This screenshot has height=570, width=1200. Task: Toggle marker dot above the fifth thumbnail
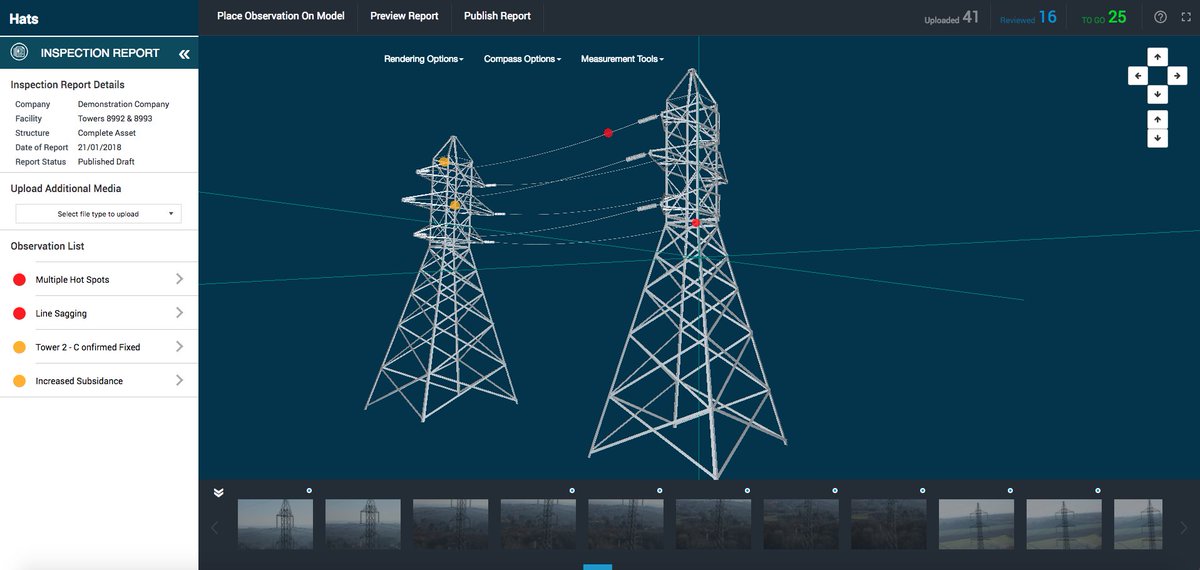coord(659,490)
